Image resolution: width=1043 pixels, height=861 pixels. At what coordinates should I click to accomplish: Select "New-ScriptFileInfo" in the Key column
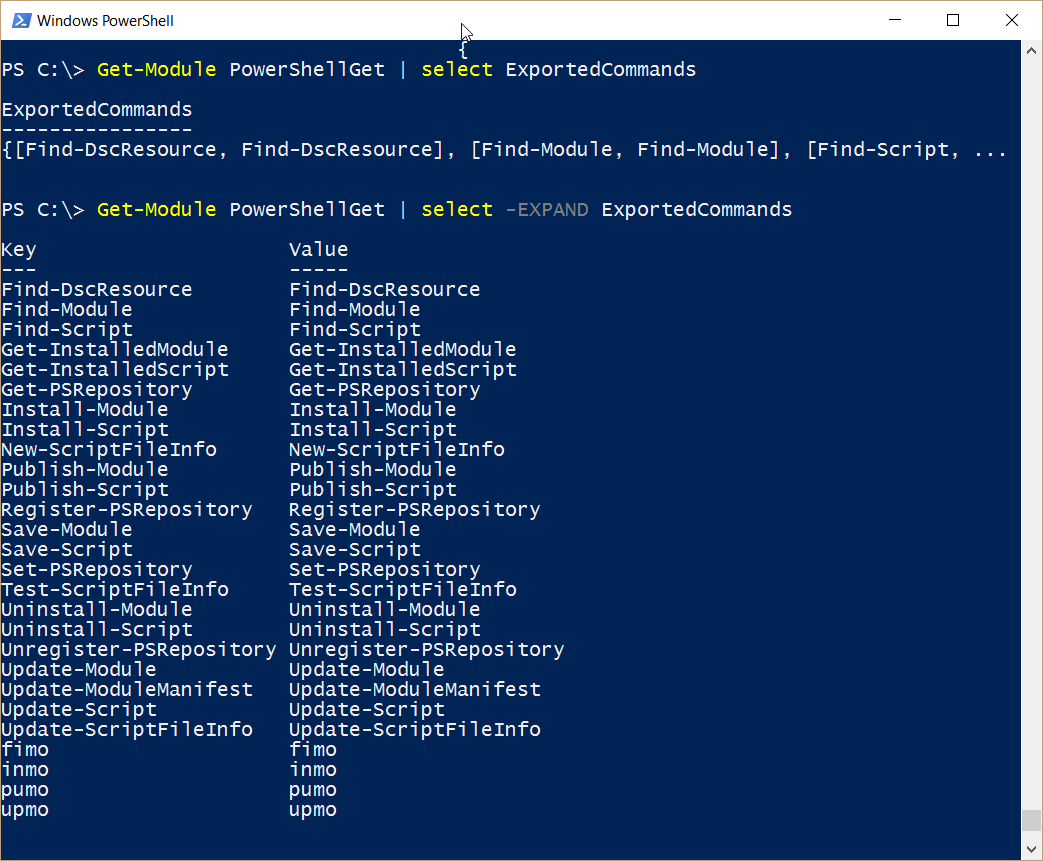click(108, 450)
